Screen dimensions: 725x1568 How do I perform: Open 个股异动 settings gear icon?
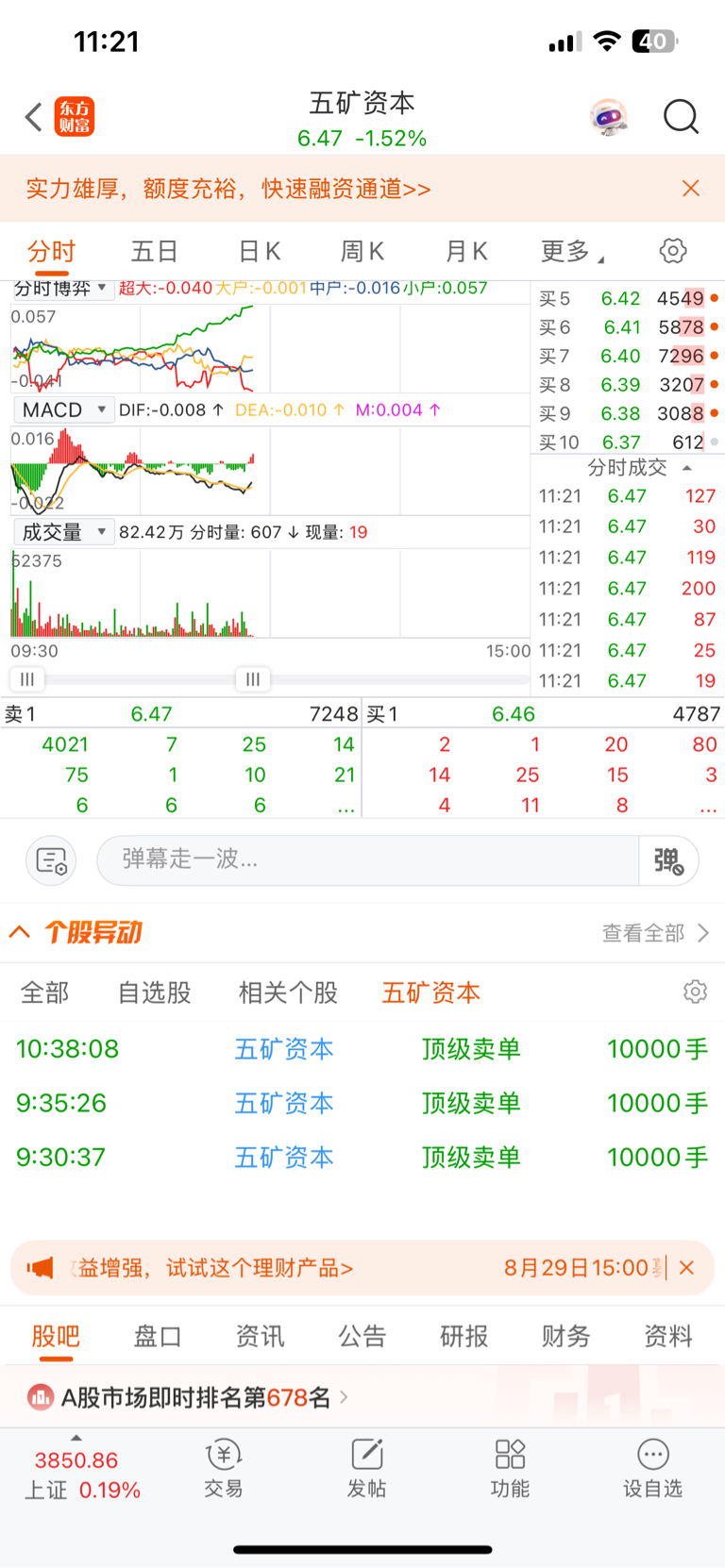(x=696, y=992)
